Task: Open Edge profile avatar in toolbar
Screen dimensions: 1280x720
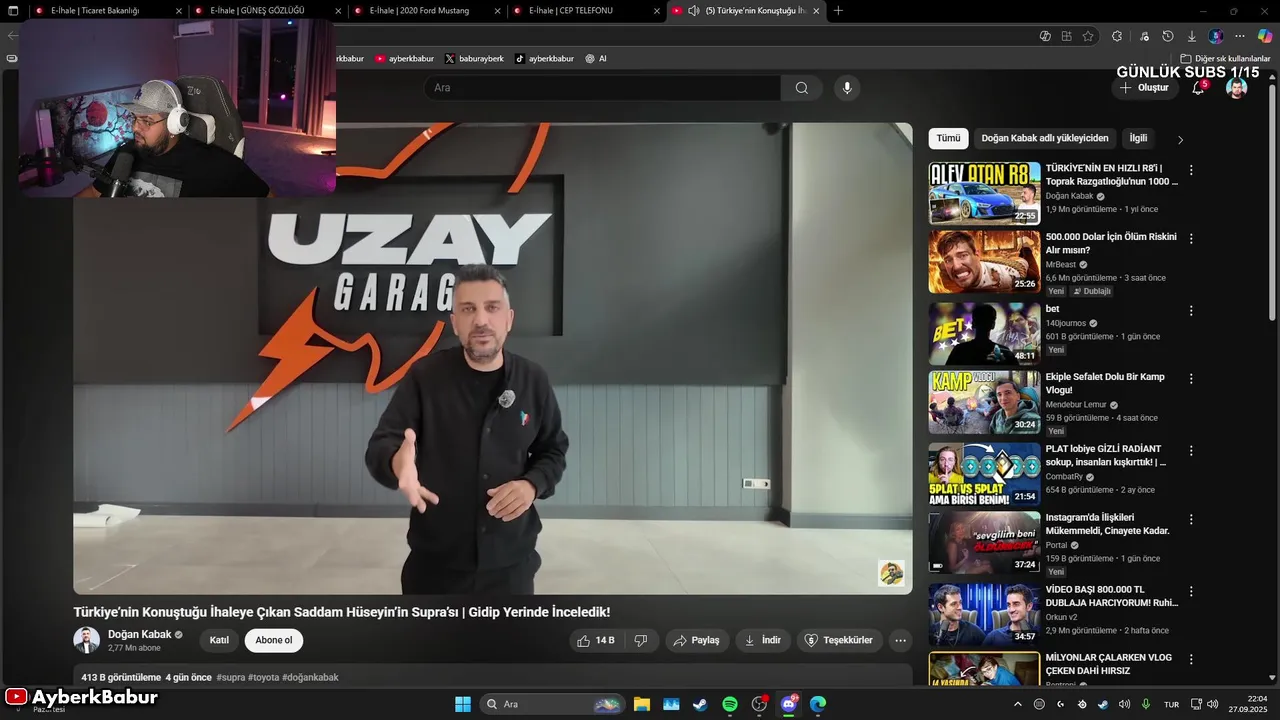Action: pos(1216,36)
